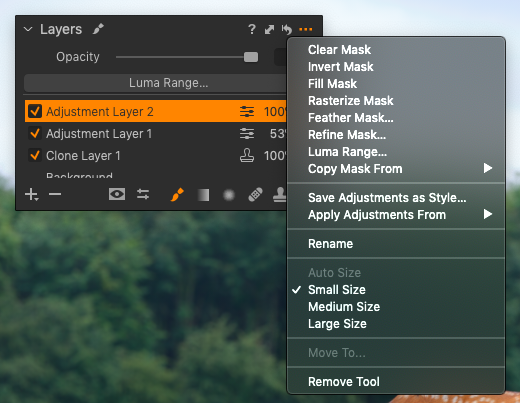Toggle Clone Layer 1 checkbox
520x403 pixels.
(x=35, y=155)
